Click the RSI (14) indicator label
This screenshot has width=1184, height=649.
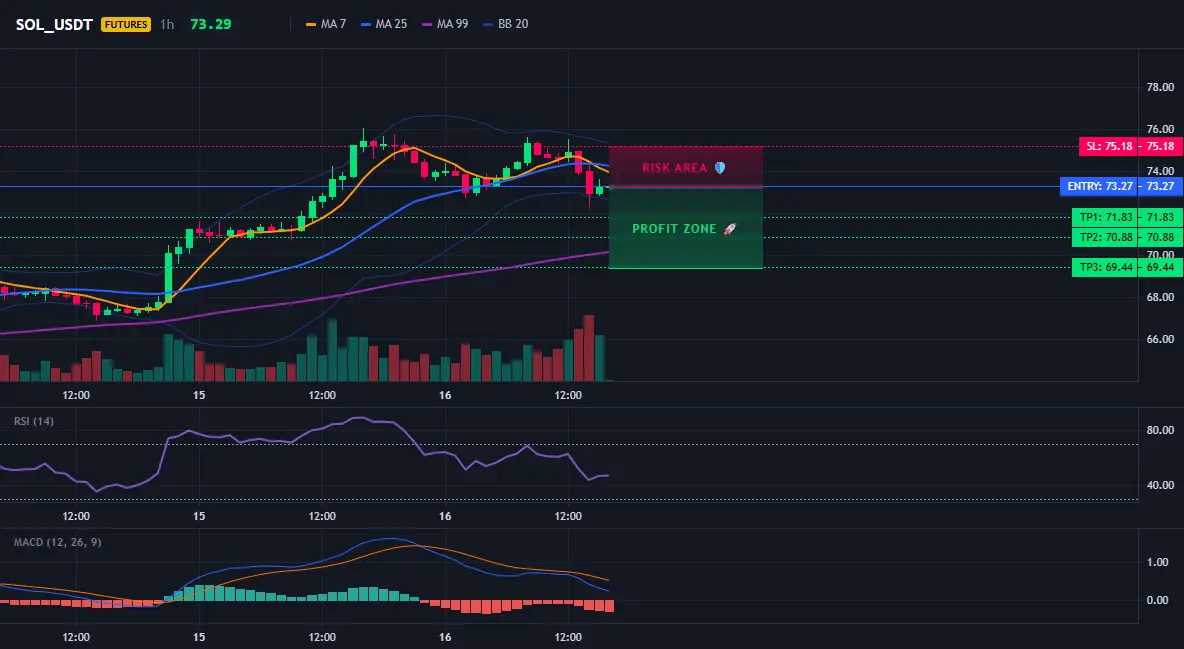(34, 421)
